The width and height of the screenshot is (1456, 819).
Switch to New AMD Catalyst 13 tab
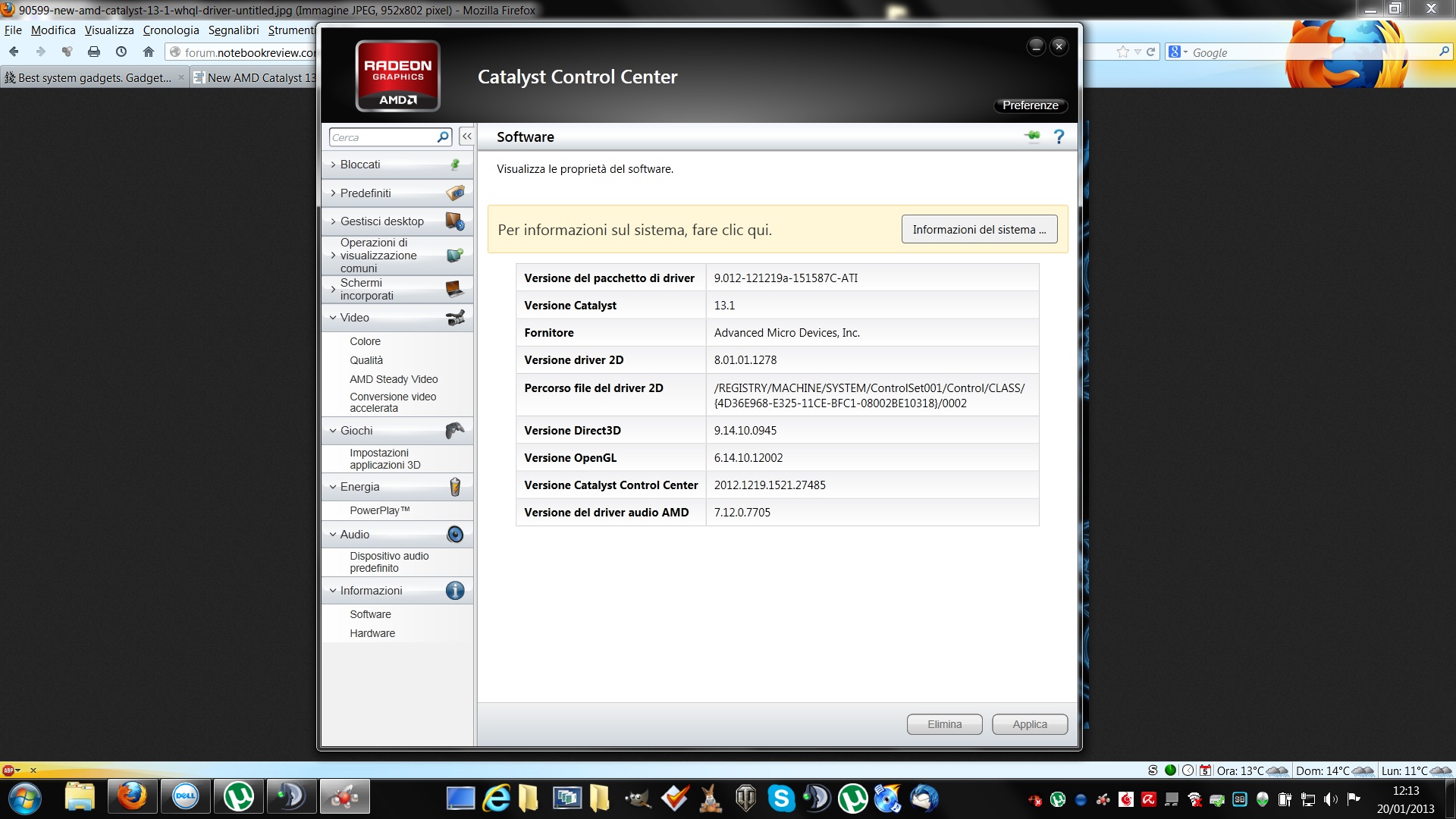click(254, 77)
